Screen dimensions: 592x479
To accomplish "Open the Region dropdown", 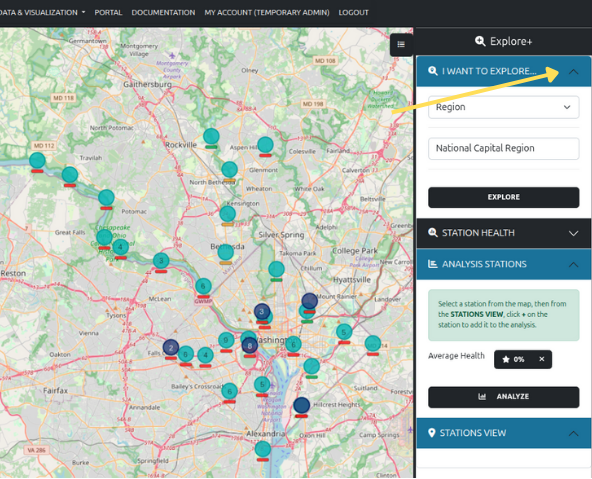I will coord(504,107).
